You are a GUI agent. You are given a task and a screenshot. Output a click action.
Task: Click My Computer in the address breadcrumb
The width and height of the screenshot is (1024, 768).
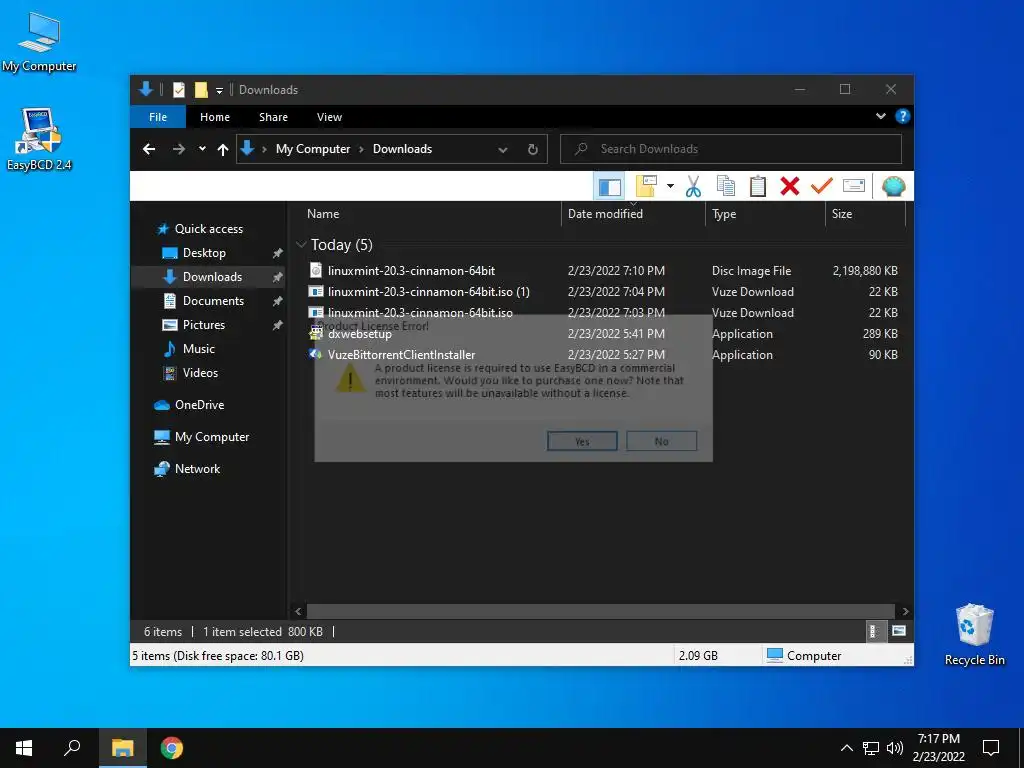pos(313,149)
